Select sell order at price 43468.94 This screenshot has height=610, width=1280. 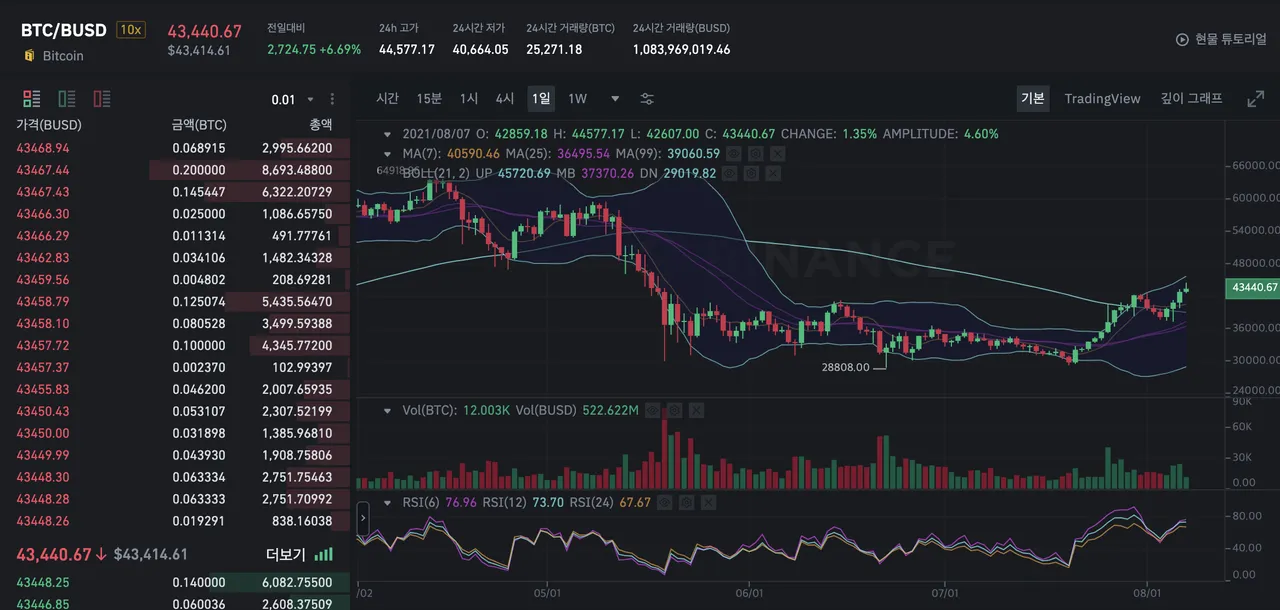click(x=175, y=148)
